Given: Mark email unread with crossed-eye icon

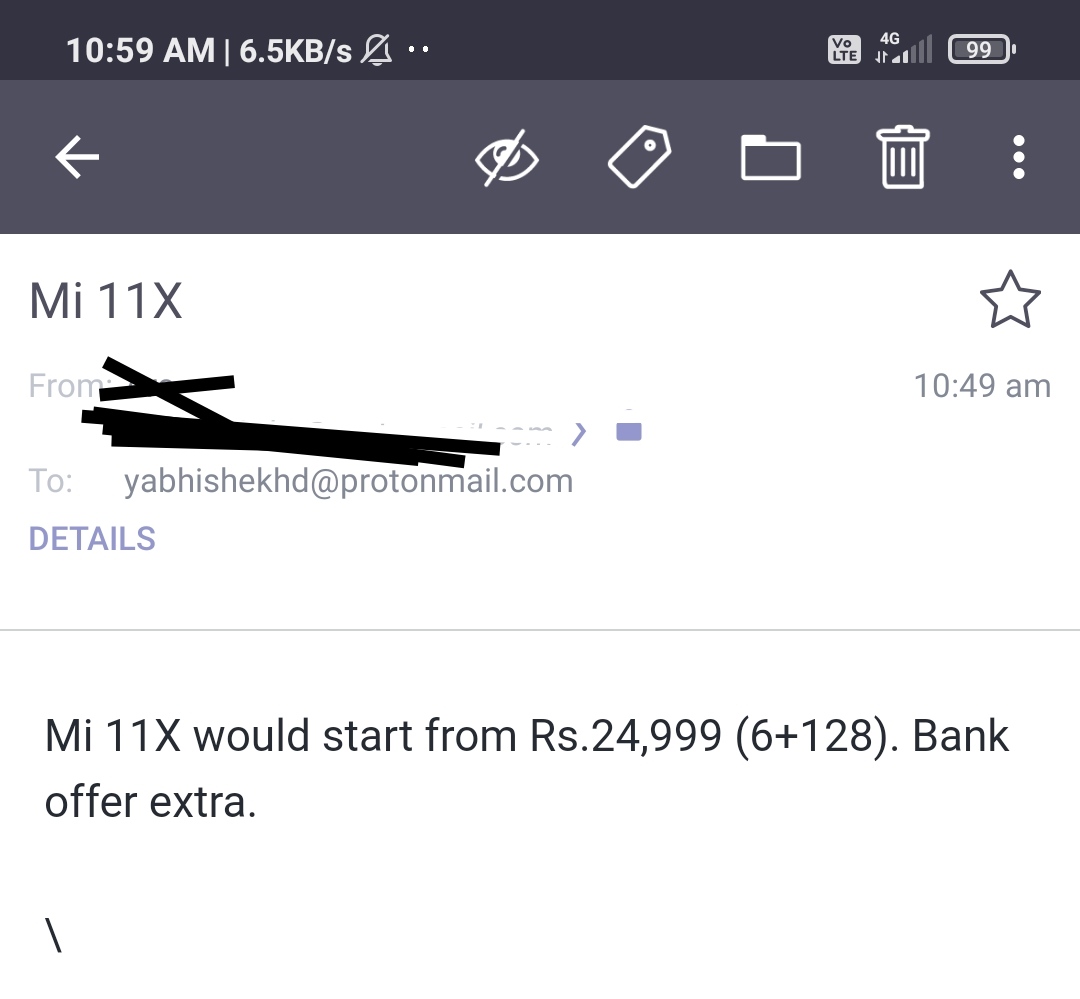Looking at the screenshot, I should pyautogui.click(x=507, y=158).
